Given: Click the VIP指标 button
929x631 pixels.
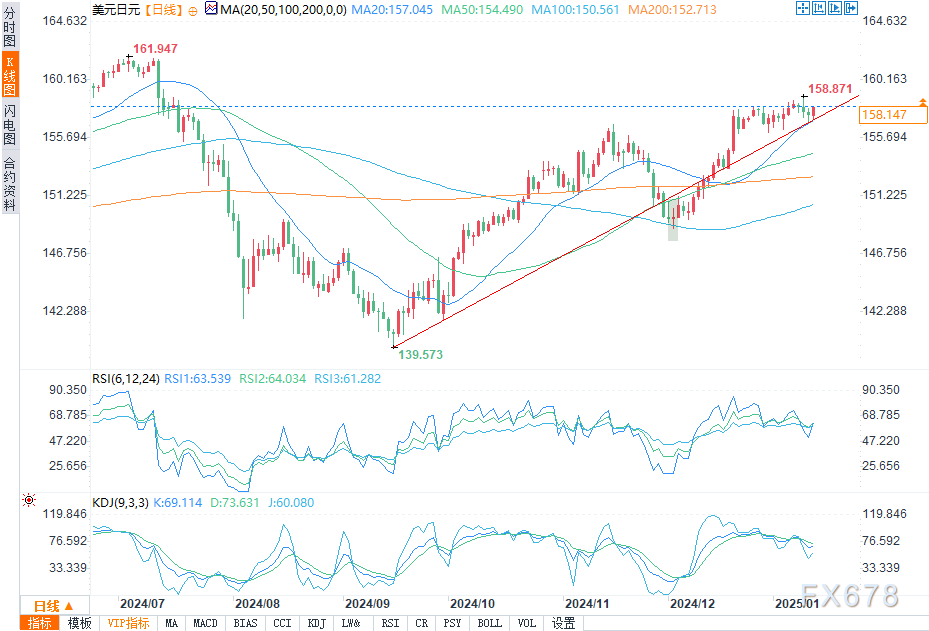Looking at the screenshot, I should point(128,623).
